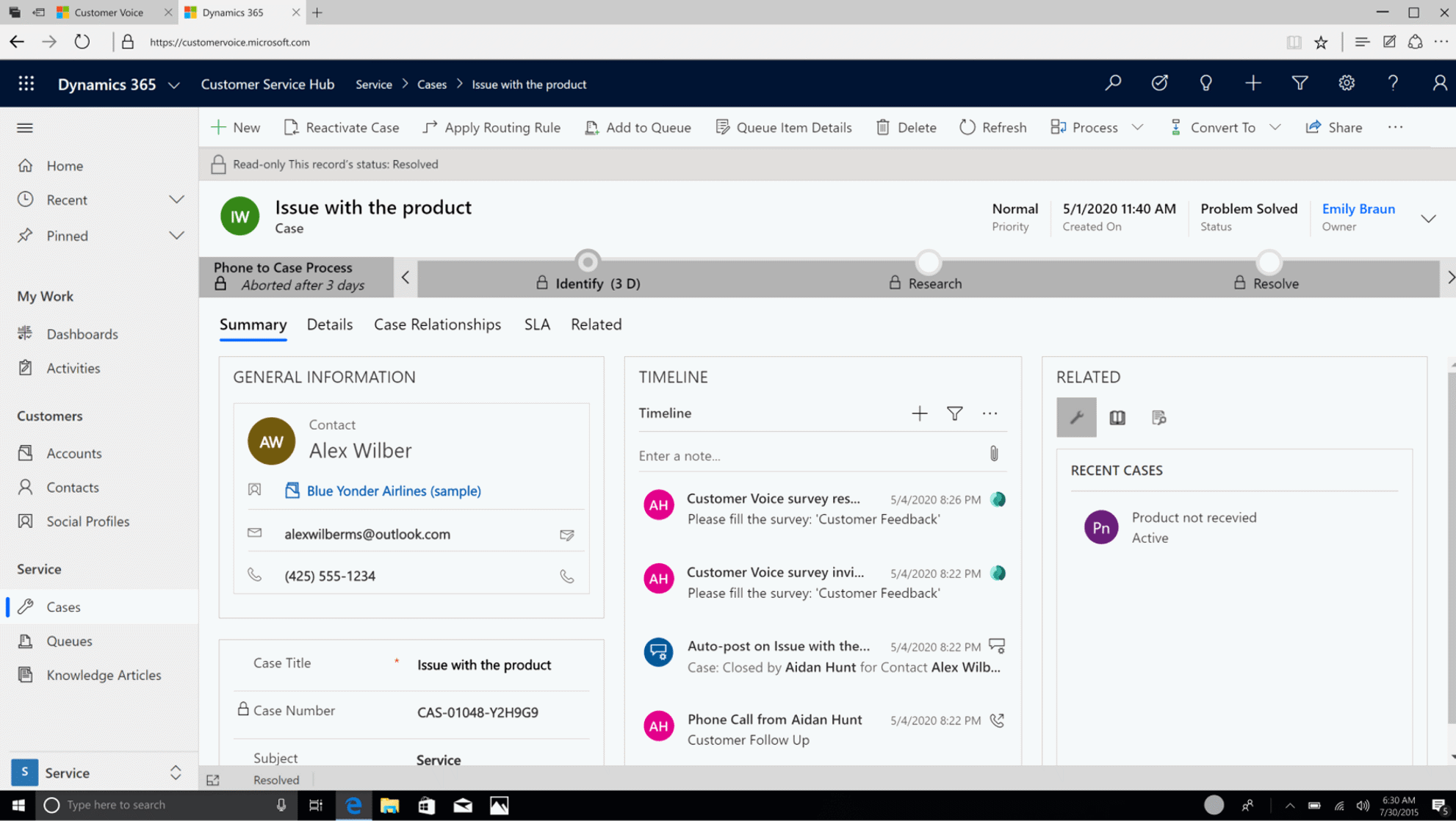The height and width of the screenshot is (821, 1456).
Task: Open the Process dropdown arrow
Action: [1137, 127]
